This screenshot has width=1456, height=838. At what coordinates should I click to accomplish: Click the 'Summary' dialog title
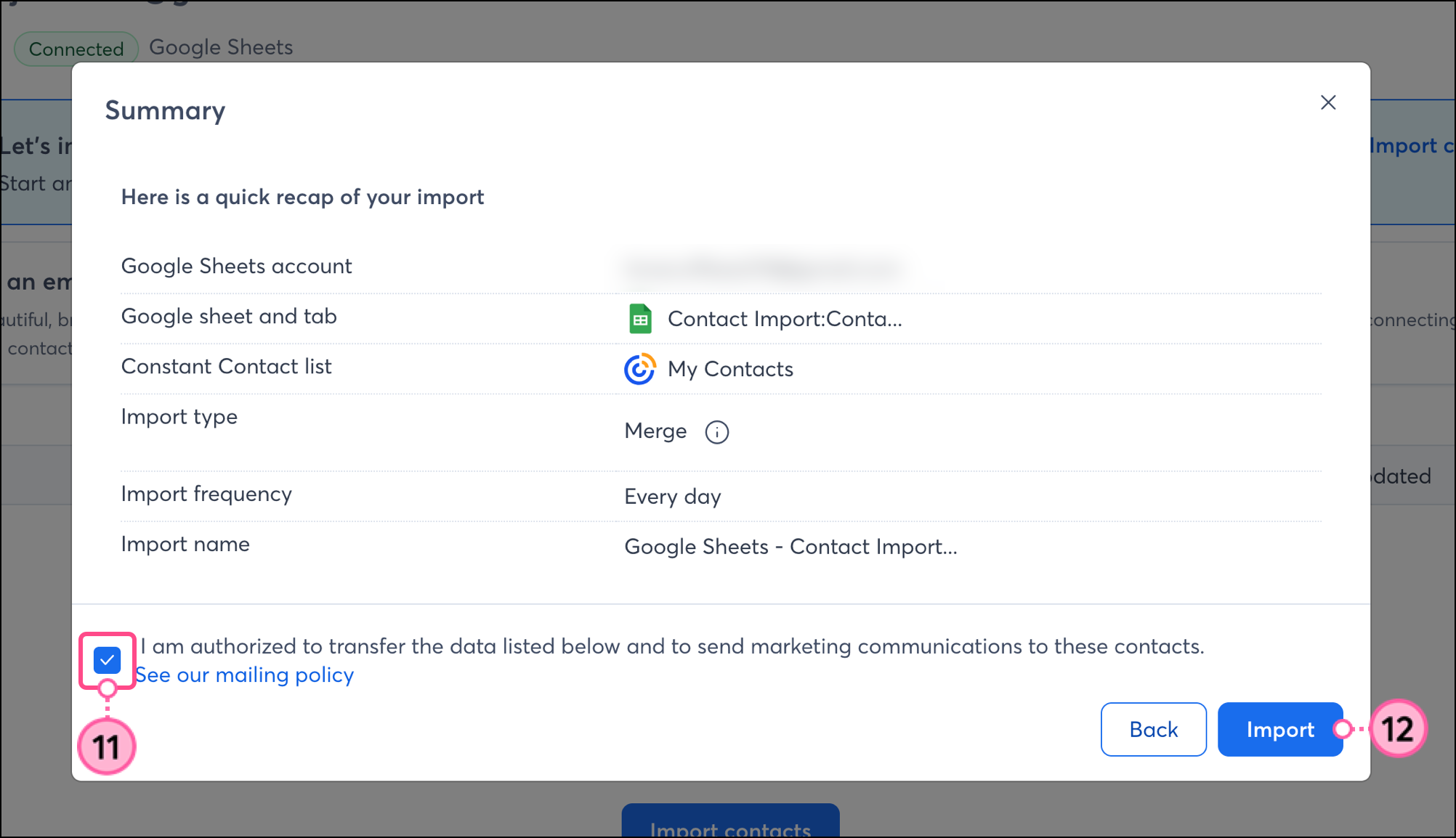[x=165, y=110]
